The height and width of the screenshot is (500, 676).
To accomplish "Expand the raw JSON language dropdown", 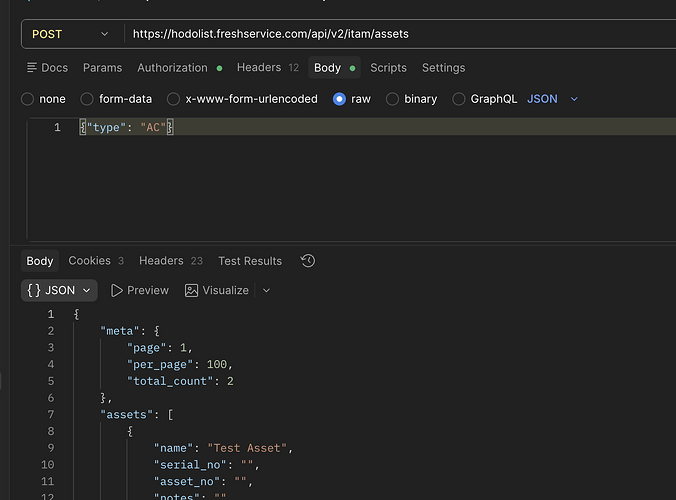I will pyautogui.click(x=553, y=99).
